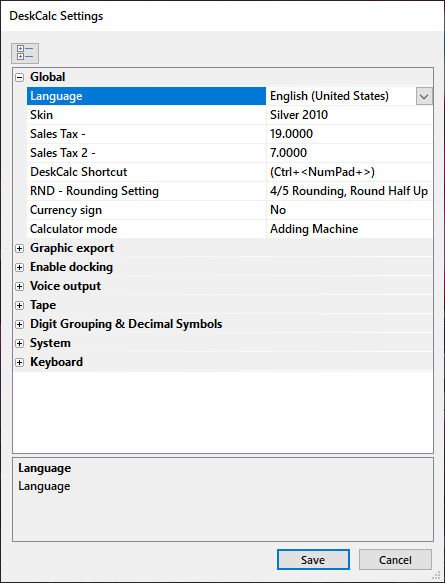Click the categorized view toolbar icon
This screenshot has width=445, height=583.
(x=25, y=53)
